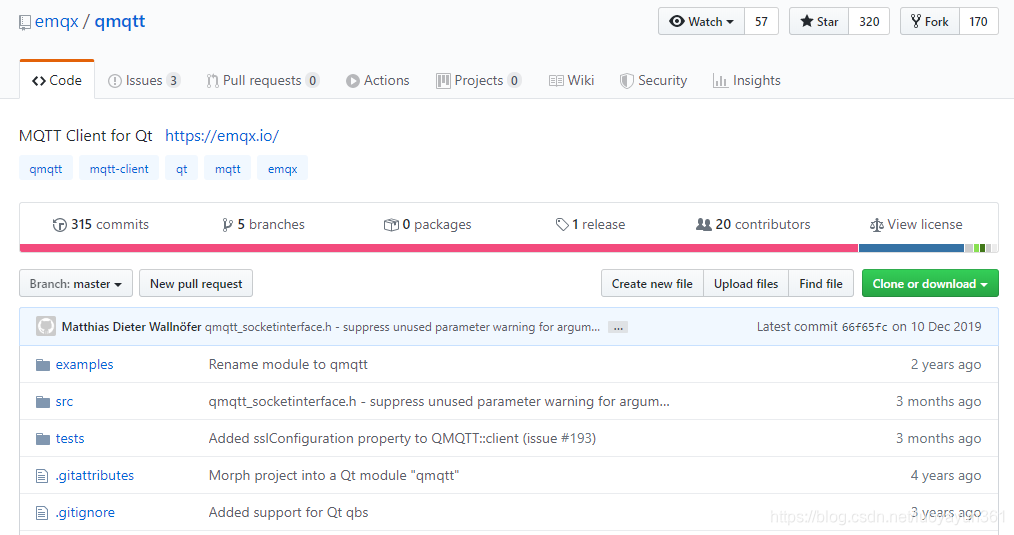Image resolution: width=1014 pixels, height=535 pixels.
Task: Open the tests folder
Action: 70,438
